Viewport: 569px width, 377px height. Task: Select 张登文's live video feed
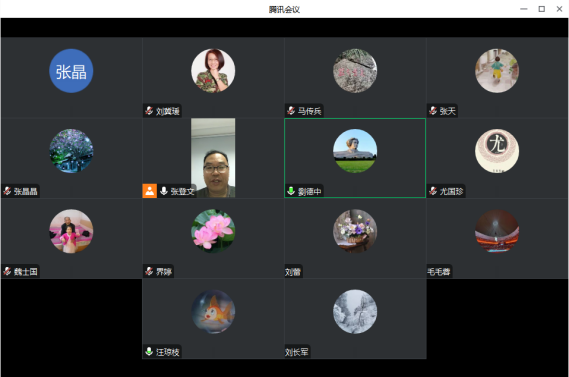(213, 158)
